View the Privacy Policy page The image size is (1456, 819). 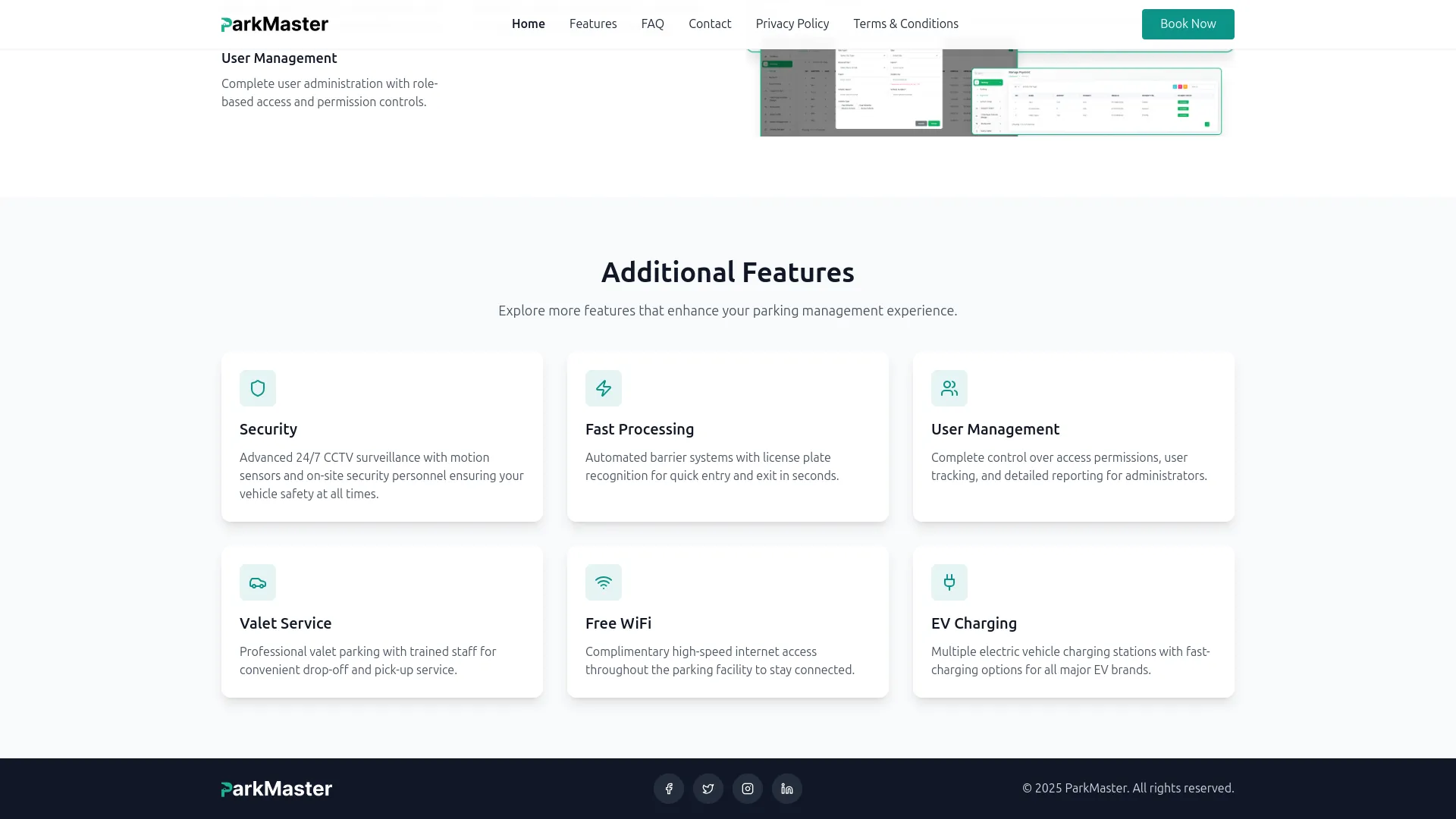coord(792,24)
